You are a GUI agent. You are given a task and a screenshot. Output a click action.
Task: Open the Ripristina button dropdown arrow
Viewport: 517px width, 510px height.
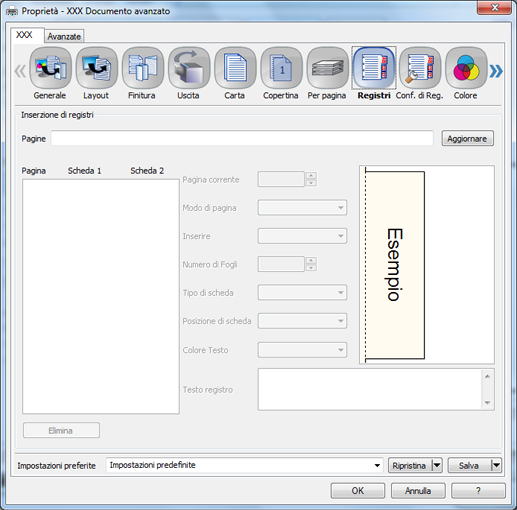[437, 465]
